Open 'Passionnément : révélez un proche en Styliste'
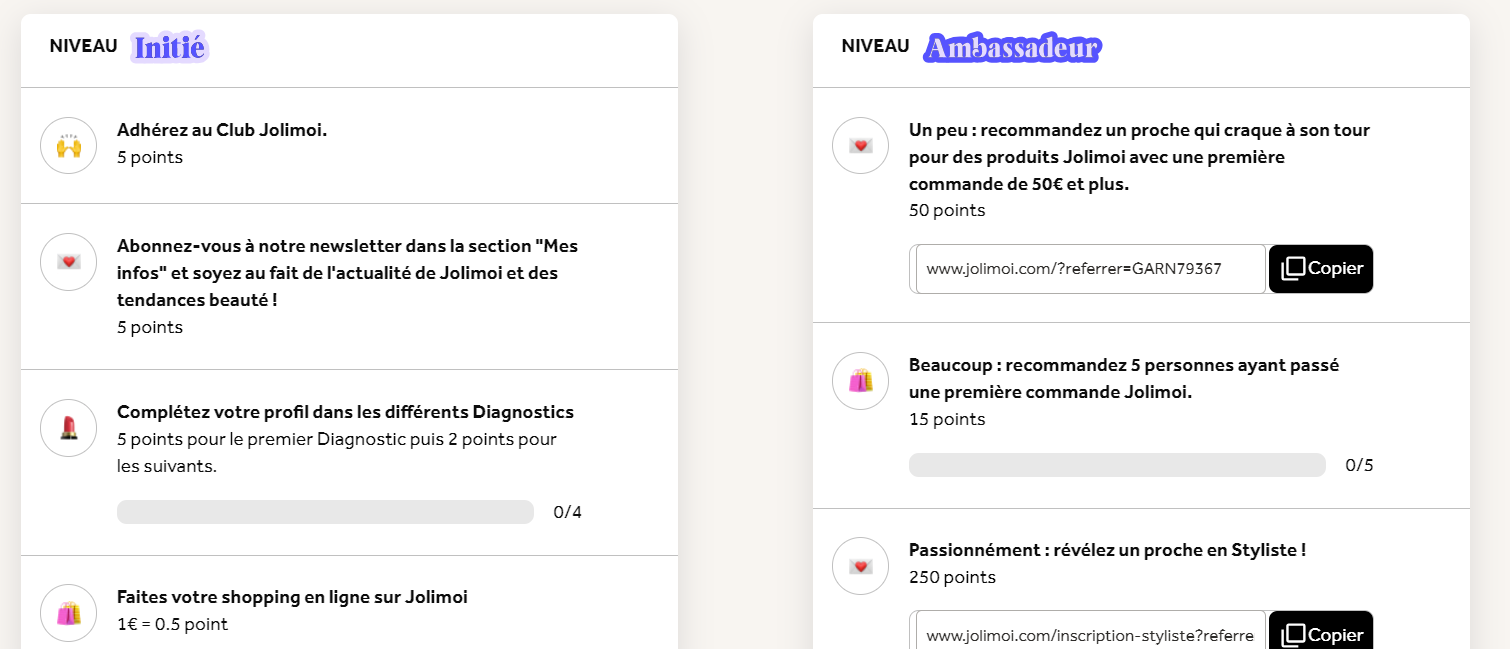Screen dimensions: 1510x649 (1107, 550)
